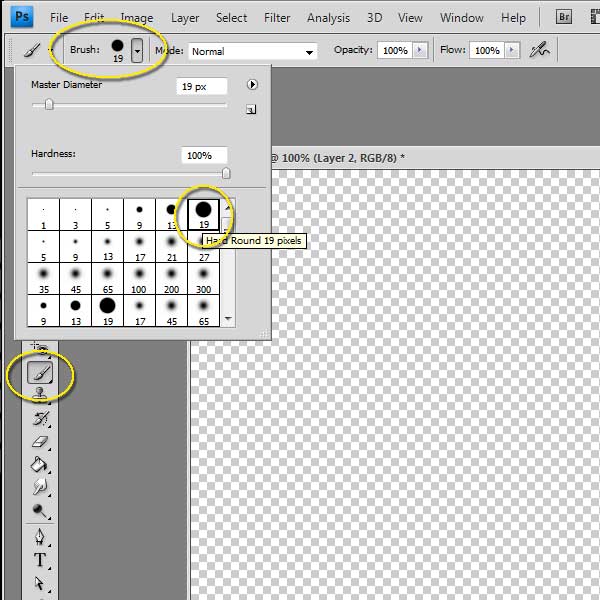Click the Hardness slider handle
The height and width of the screenshot is (600, 600).
226,173
